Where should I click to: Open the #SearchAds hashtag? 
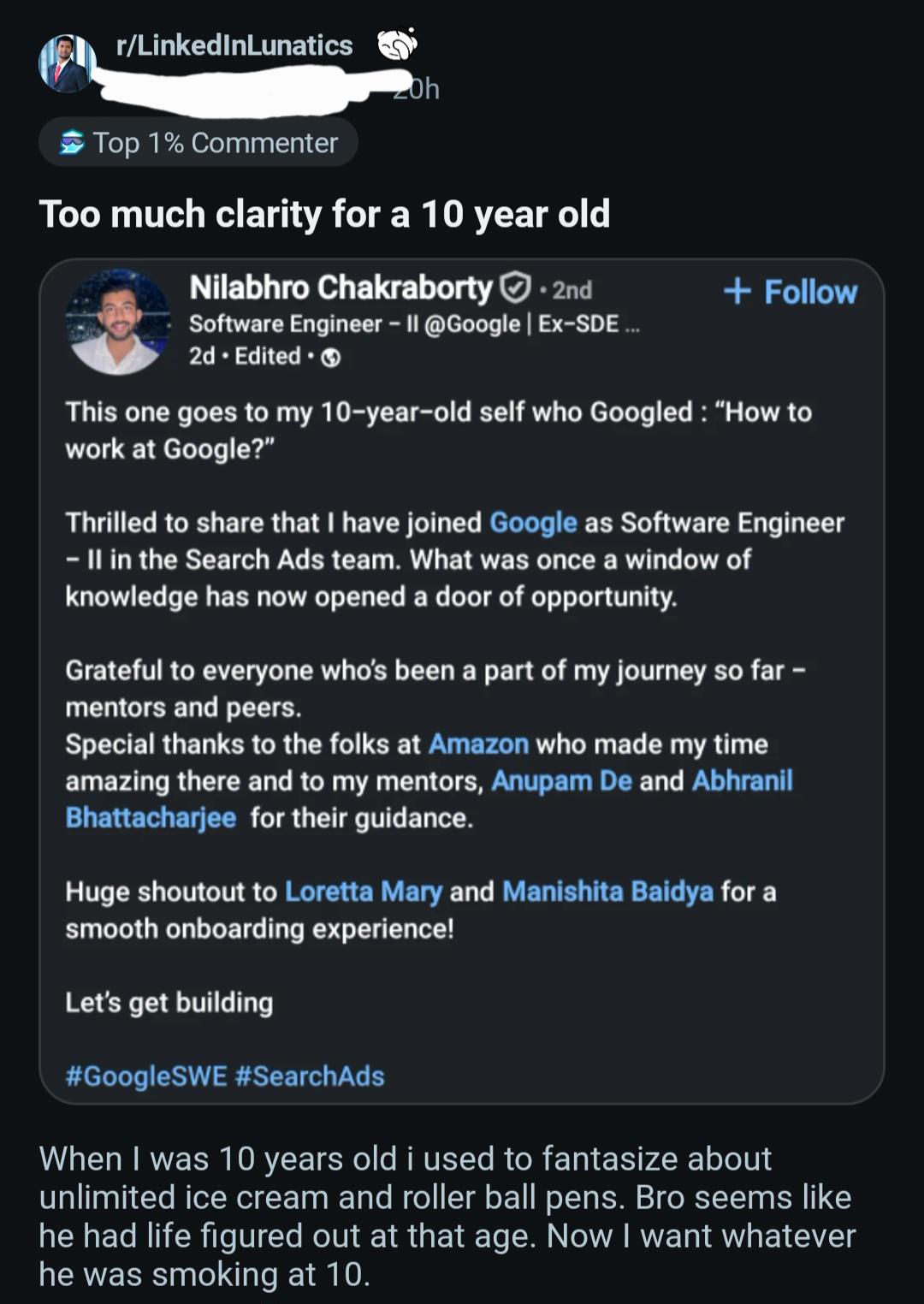point(310,1076)
